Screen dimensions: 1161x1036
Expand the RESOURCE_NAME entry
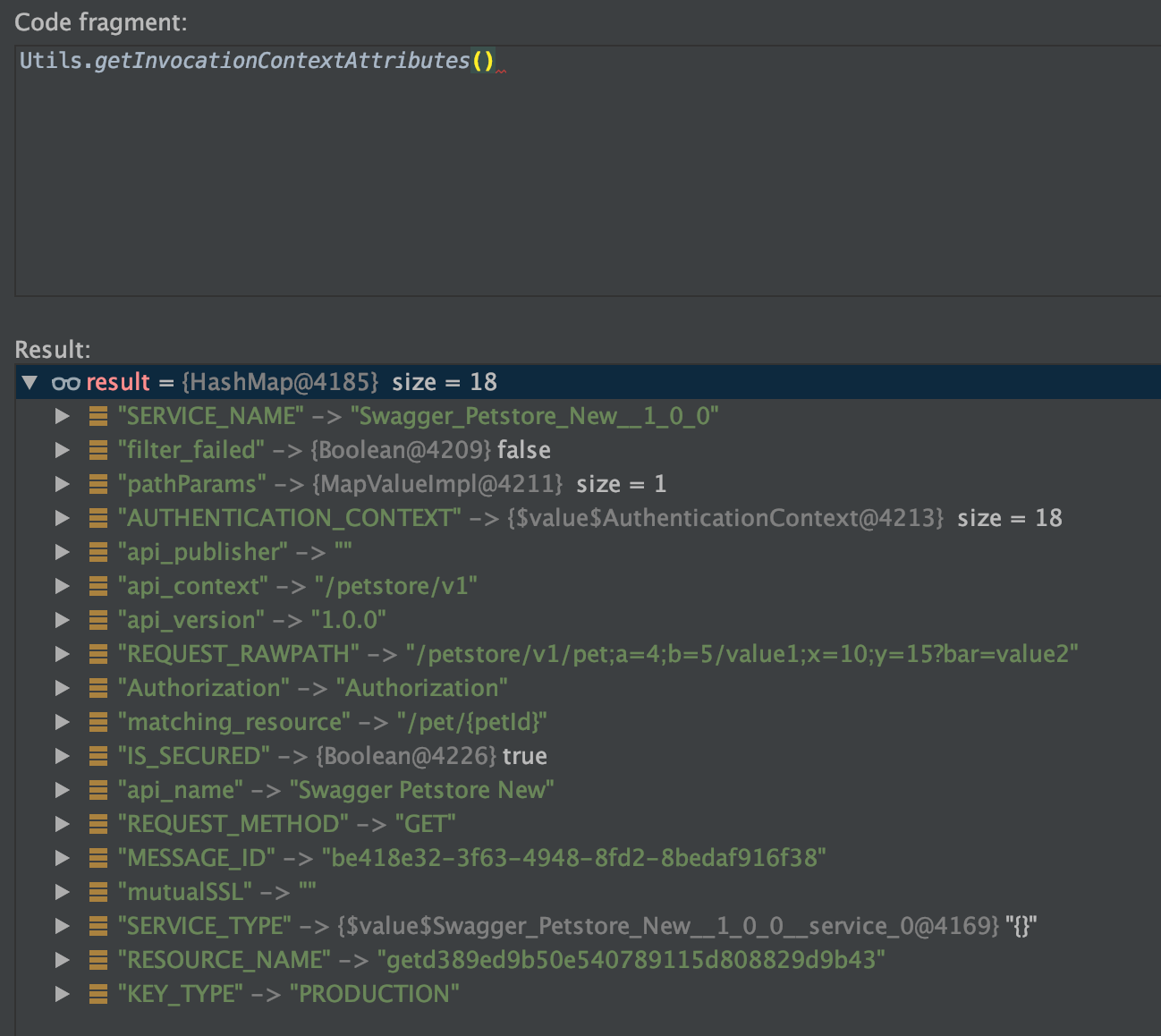pos(63,959)
